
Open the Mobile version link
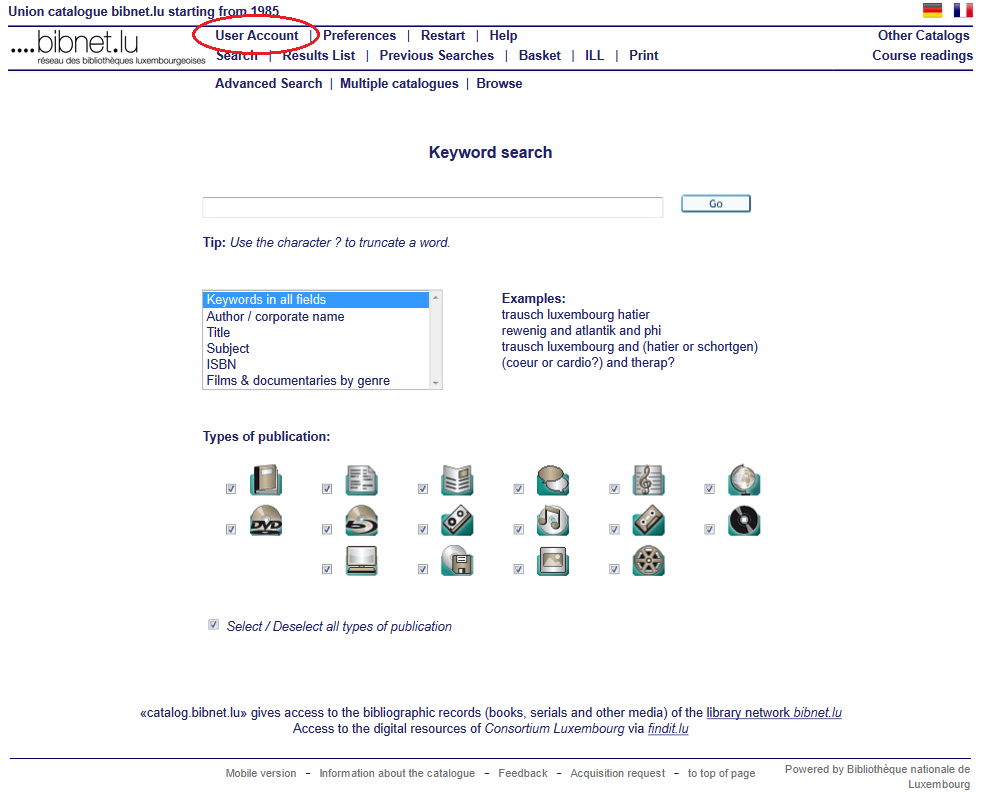(x=261, y=773)
